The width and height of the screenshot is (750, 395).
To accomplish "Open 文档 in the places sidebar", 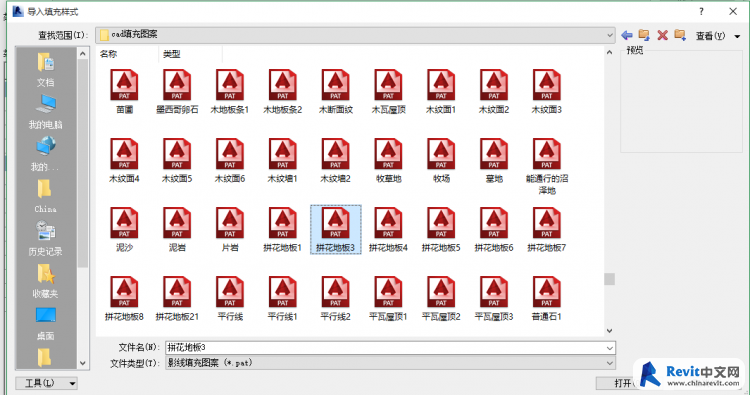I will point(45,70).
